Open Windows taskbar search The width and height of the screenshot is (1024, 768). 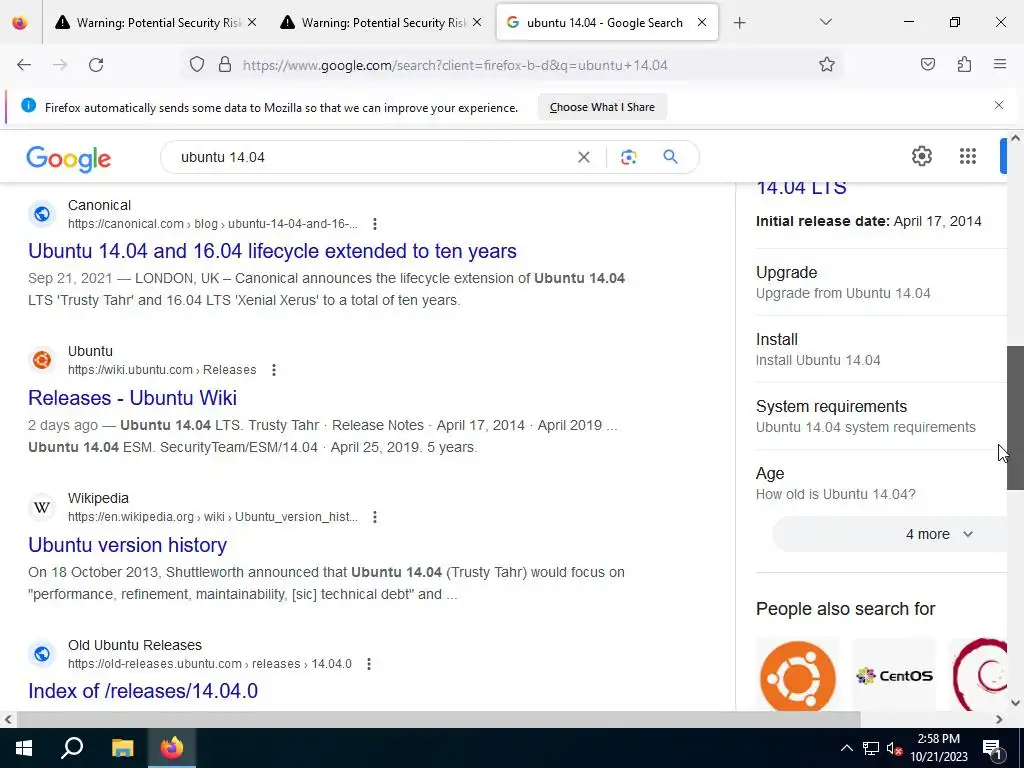coord(72,748)
